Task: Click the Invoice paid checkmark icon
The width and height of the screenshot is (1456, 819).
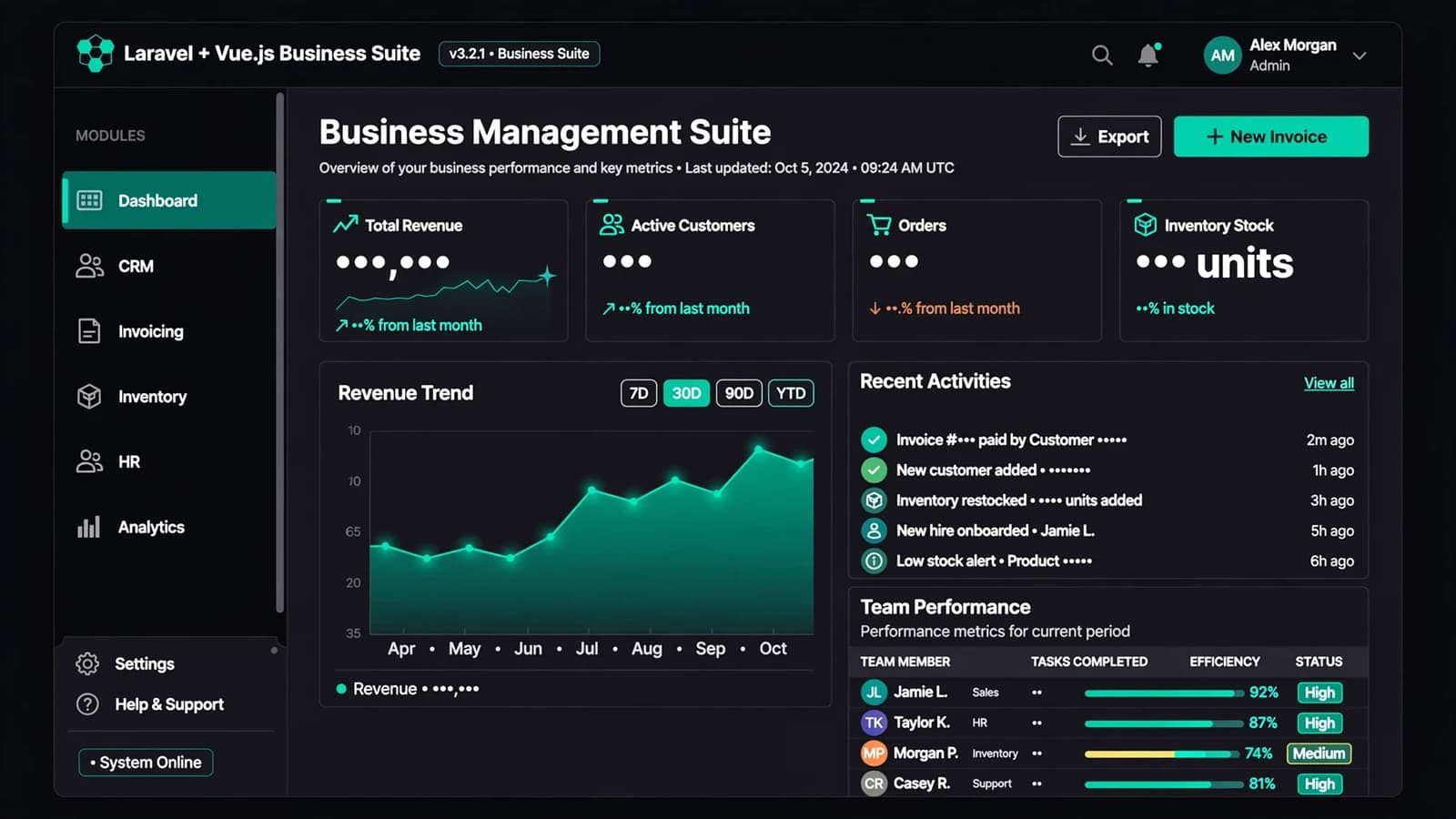Action: (x=874, y=440)
